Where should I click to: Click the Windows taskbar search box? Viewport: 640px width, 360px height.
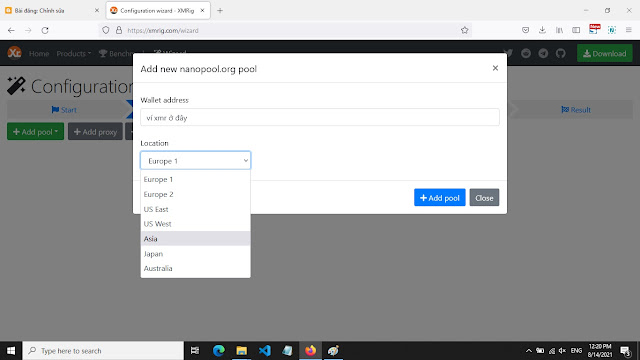tap(103, 351)
